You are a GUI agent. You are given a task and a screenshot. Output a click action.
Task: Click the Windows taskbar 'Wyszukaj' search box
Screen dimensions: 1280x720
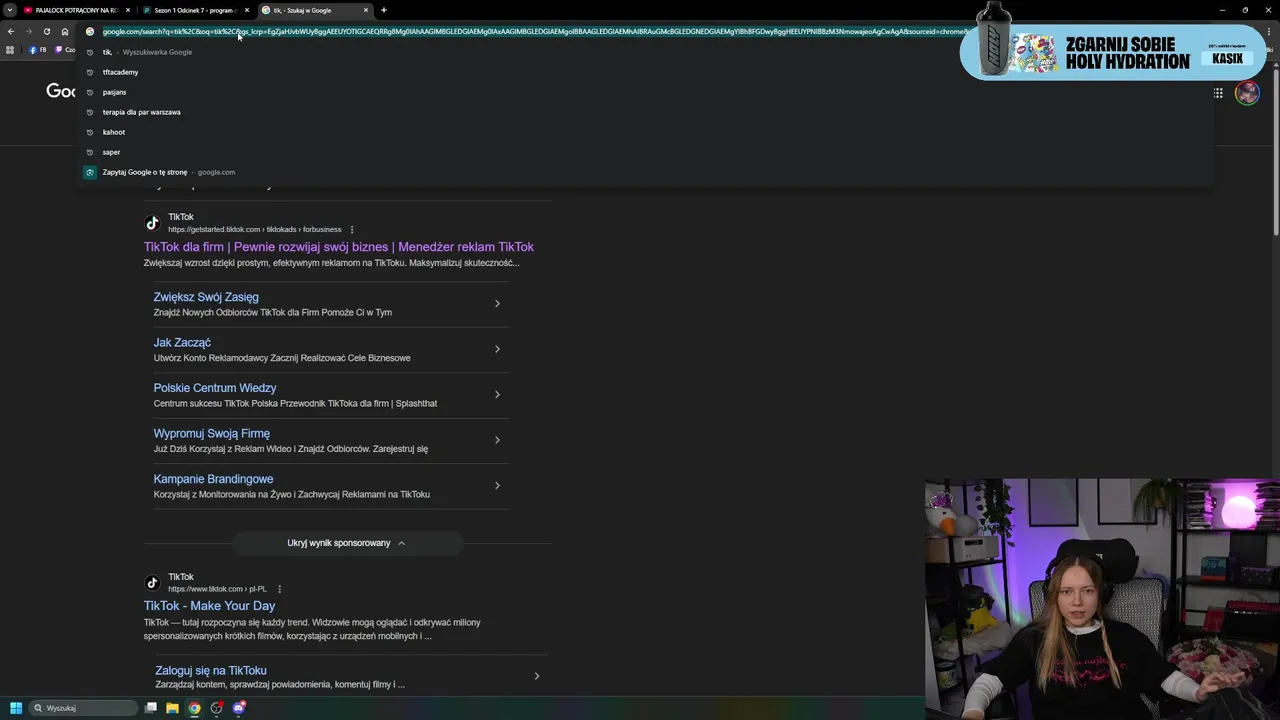(x=84, y=708)
